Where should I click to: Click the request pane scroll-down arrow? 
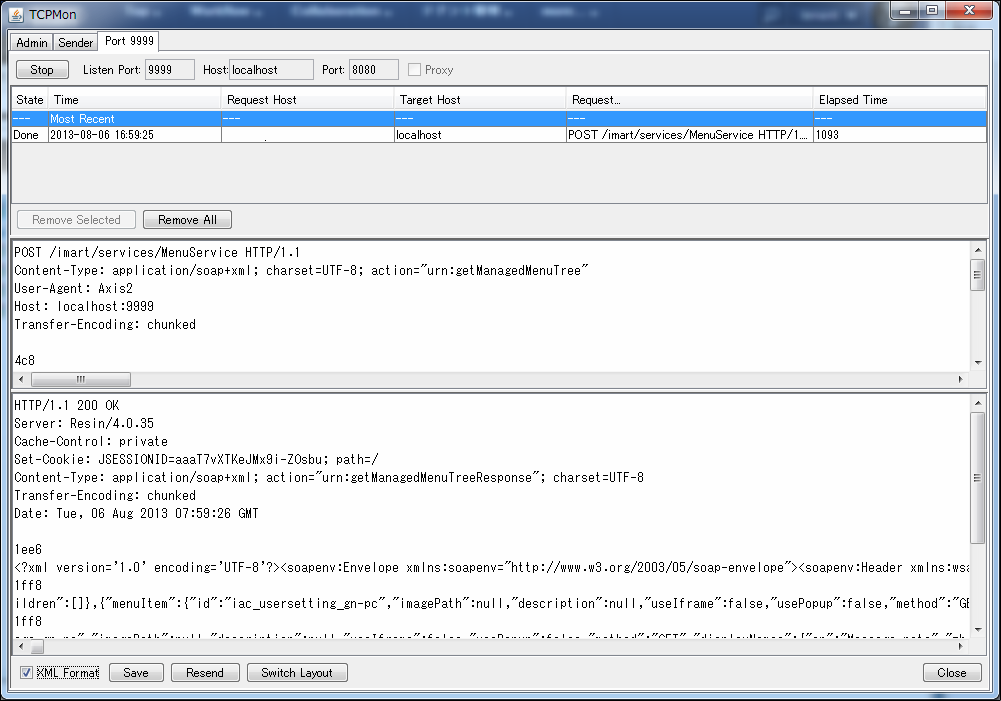click(x=977, y=363)
